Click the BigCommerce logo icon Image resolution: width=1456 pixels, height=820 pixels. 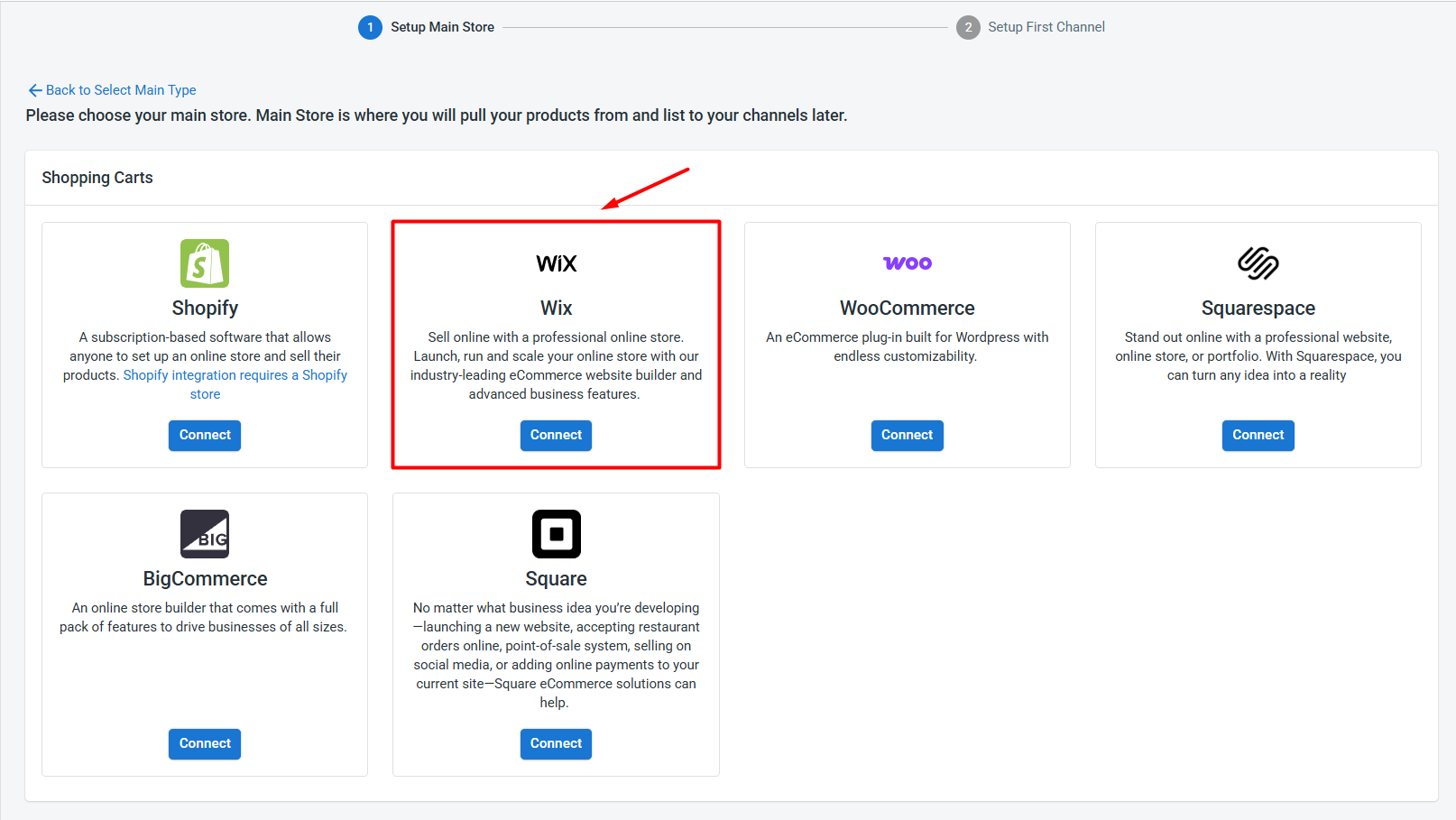click(205, 534)
